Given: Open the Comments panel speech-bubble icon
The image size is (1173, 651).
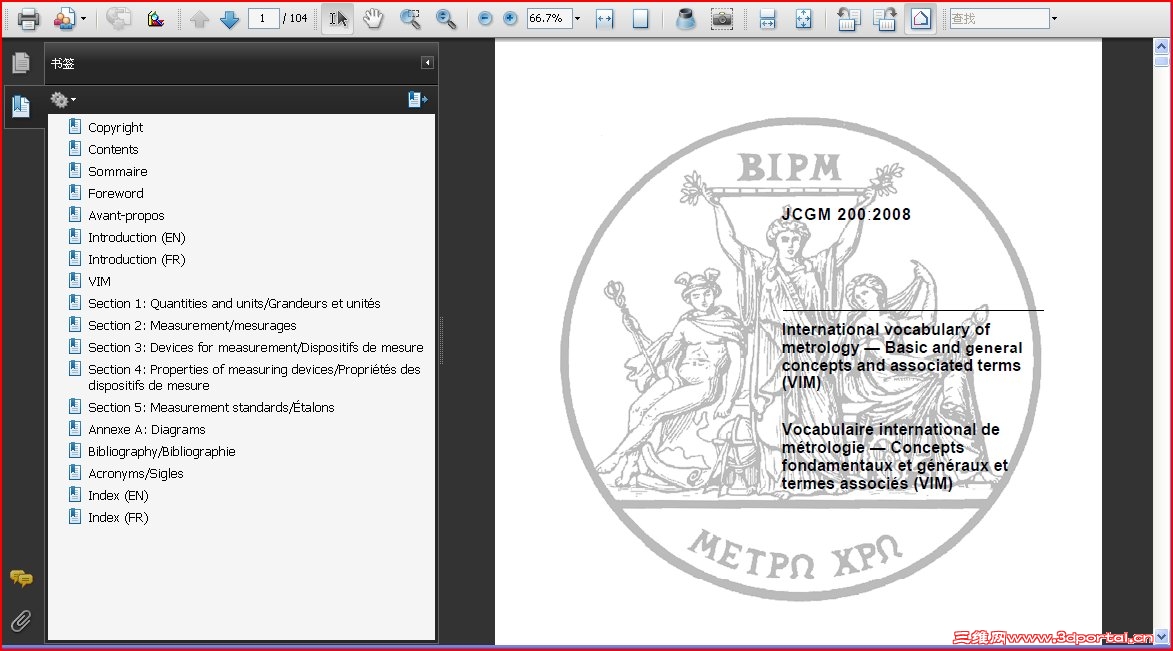Looking at the screenshot, I should pos(21,578).
